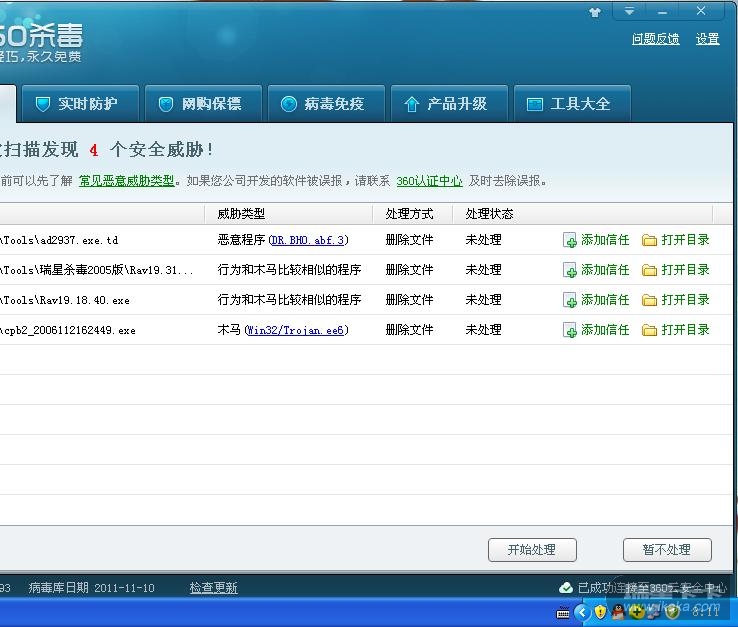Click the 威胁类型 column header
The height and width of the screenshot is (627, 738).
(241, 214)
